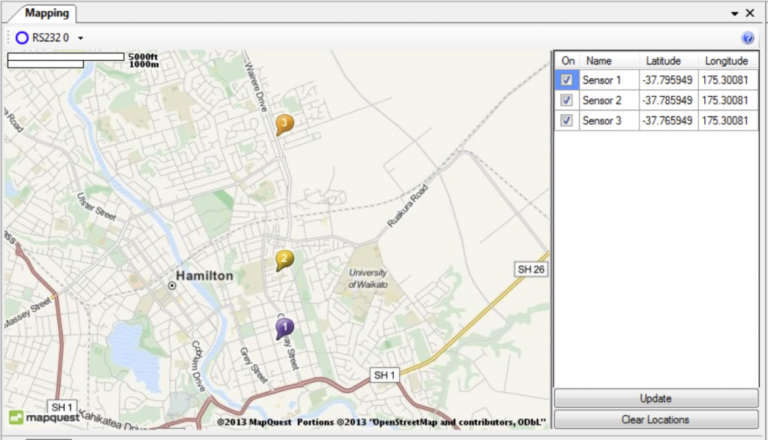Click the Latitude column header
The image size is (768, 440).
(668, 61)
